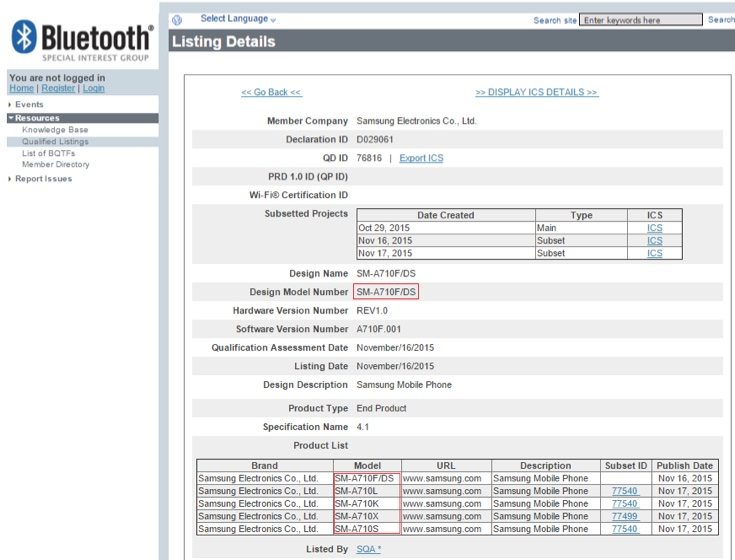The width and height of the screenshot is (735, 560).
Task: Click Specification Name value 4.1
Action: [x=362, y=427]
